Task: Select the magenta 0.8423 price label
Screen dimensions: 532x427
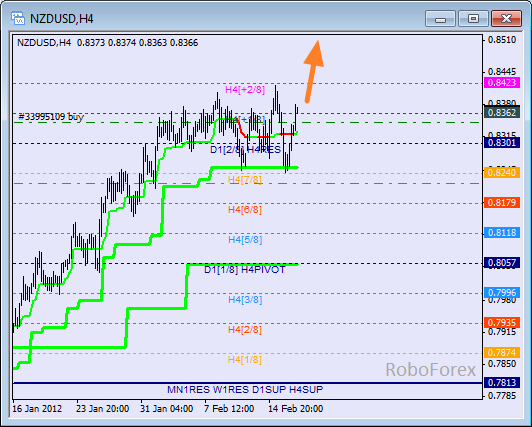Action: coord(501,82)
